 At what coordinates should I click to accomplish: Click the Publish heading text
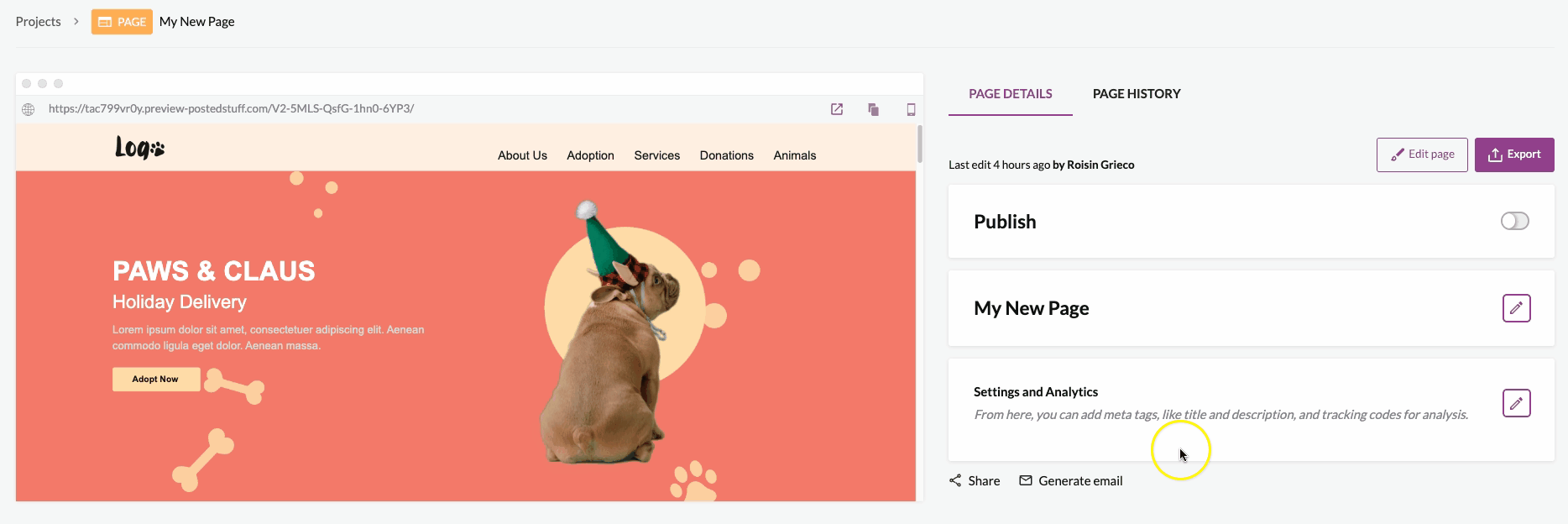[1005, 222]
